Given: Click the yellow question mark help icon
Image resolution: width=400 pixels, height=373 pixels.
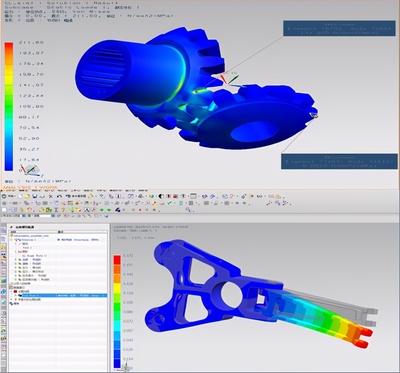Looking at the screenshot, I should (63, 210).
